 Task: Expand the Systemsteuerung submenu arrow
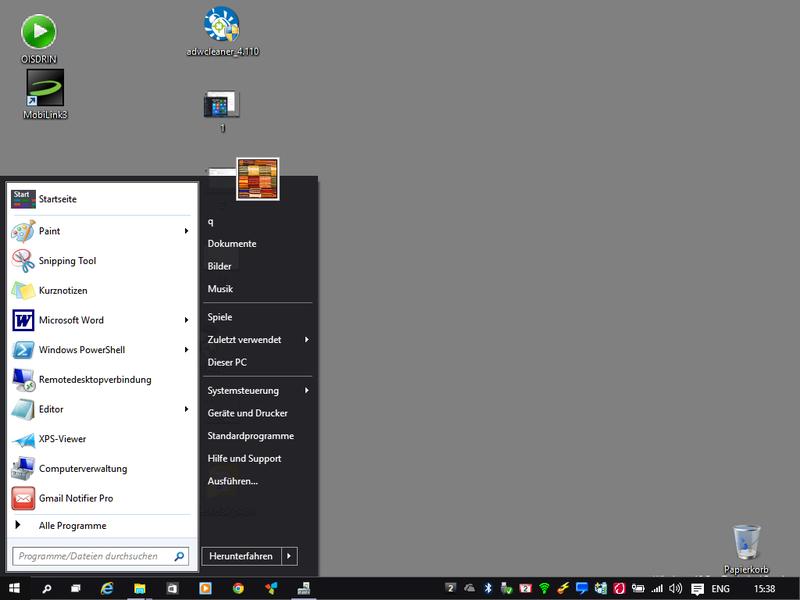[307, 390]
